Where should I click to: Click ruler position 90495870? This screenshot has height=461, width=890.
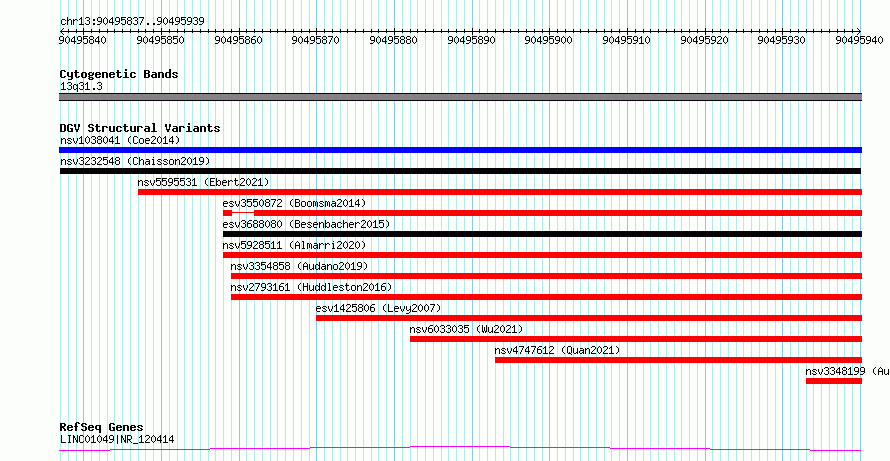[x=316, y=40]
